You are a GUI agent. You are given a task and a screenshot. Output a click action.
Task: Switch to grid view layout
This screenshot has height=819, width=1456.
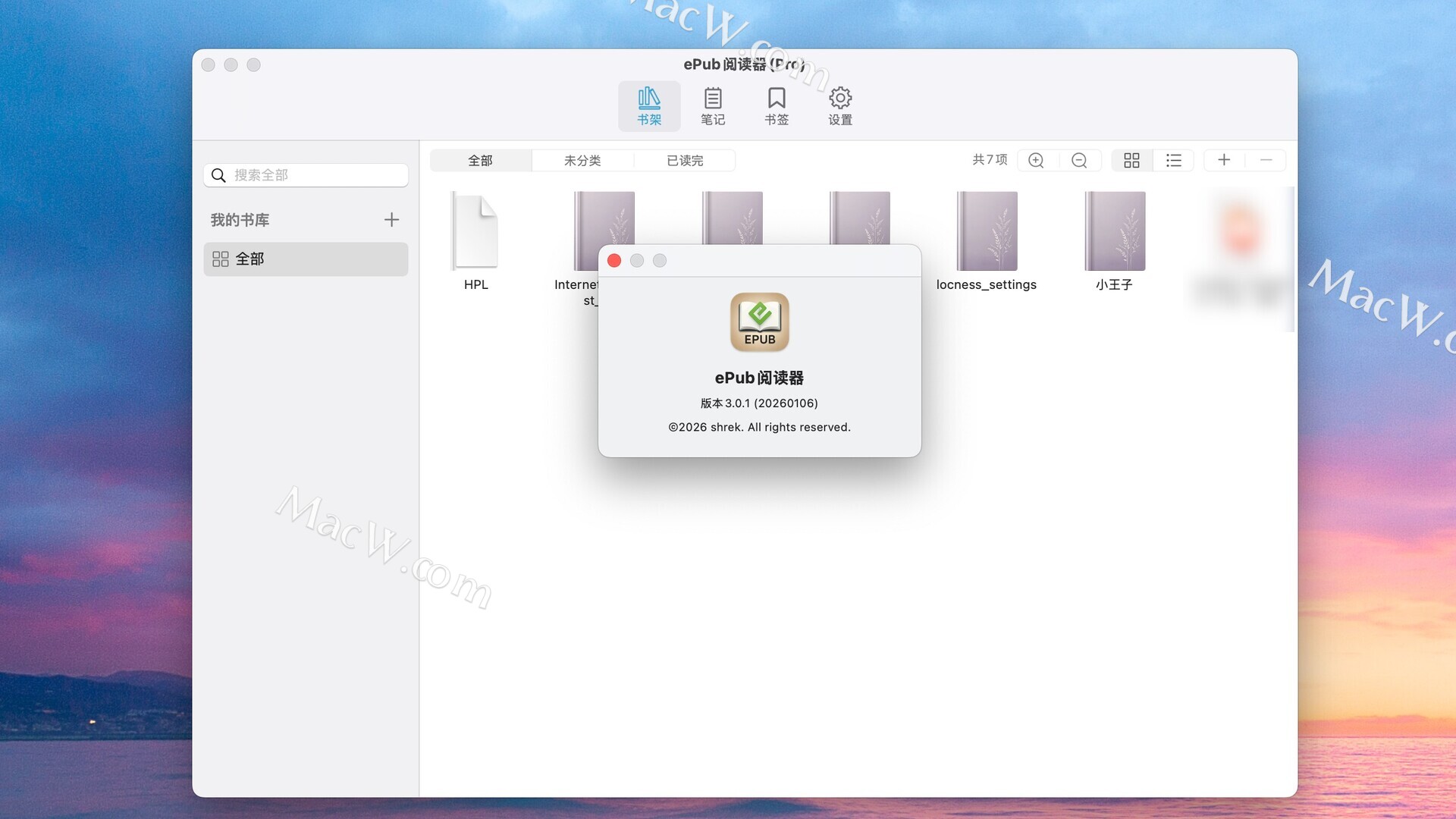coord(1131,160)
